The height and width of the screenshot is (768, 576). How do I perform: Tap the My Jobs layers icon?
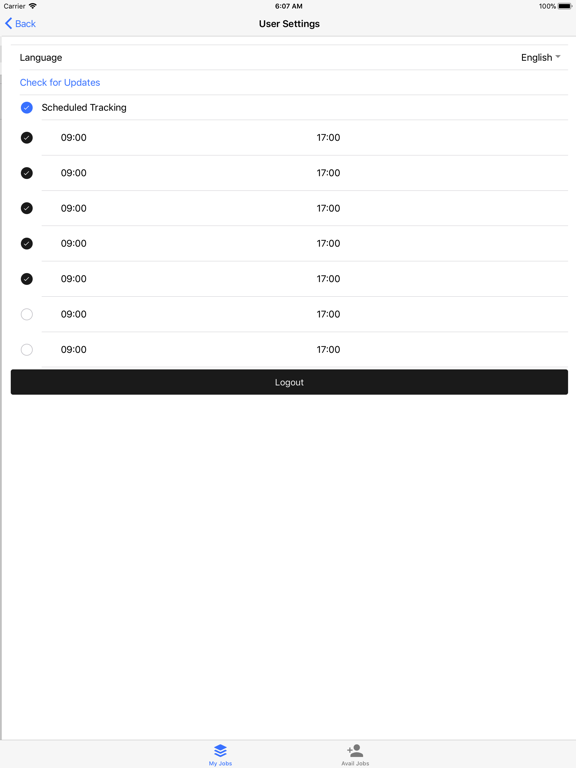tap(220, 750)
